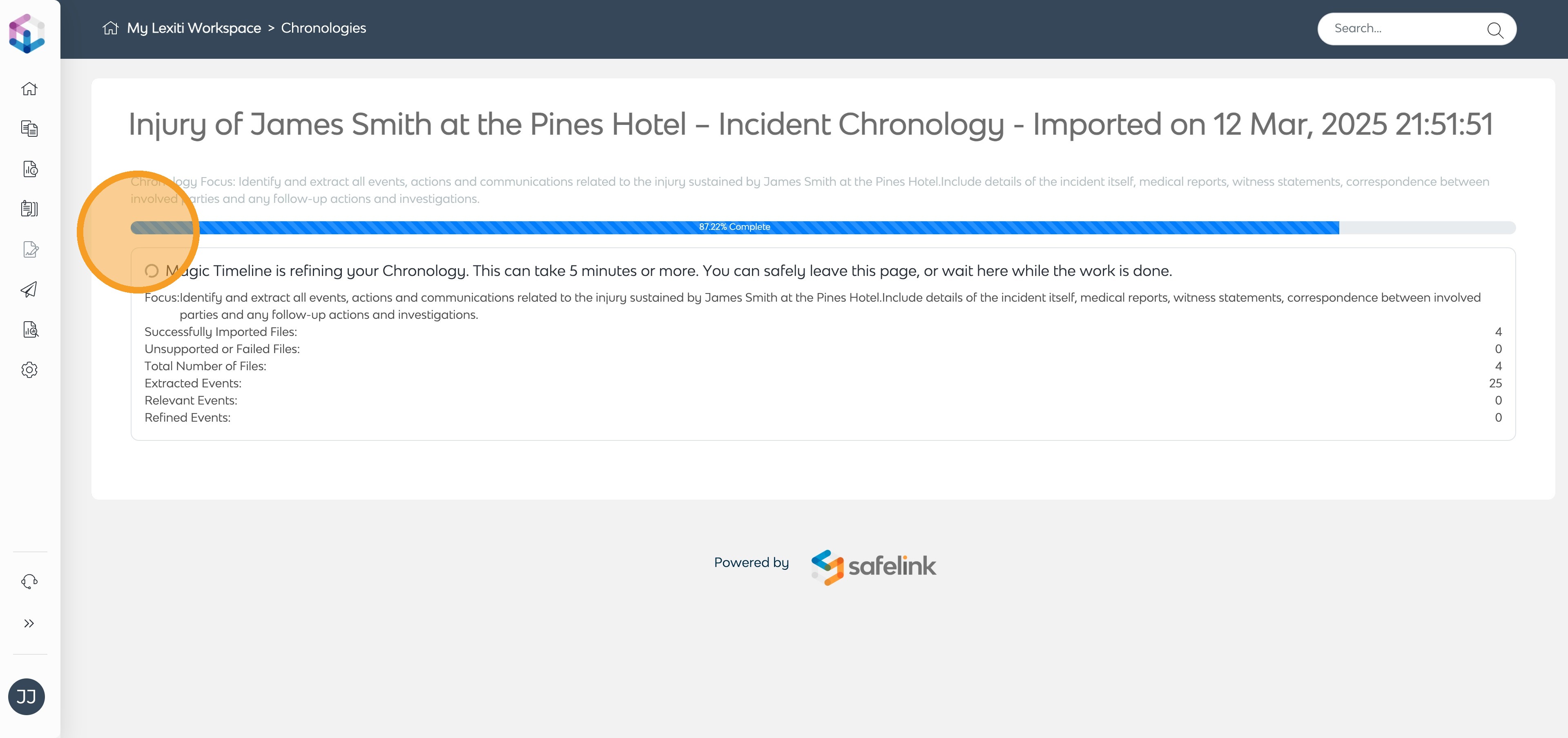Screen dimensions: 1568x738
Task: Click the document edit pencil sidebar icon
Action: coord(30,249)
